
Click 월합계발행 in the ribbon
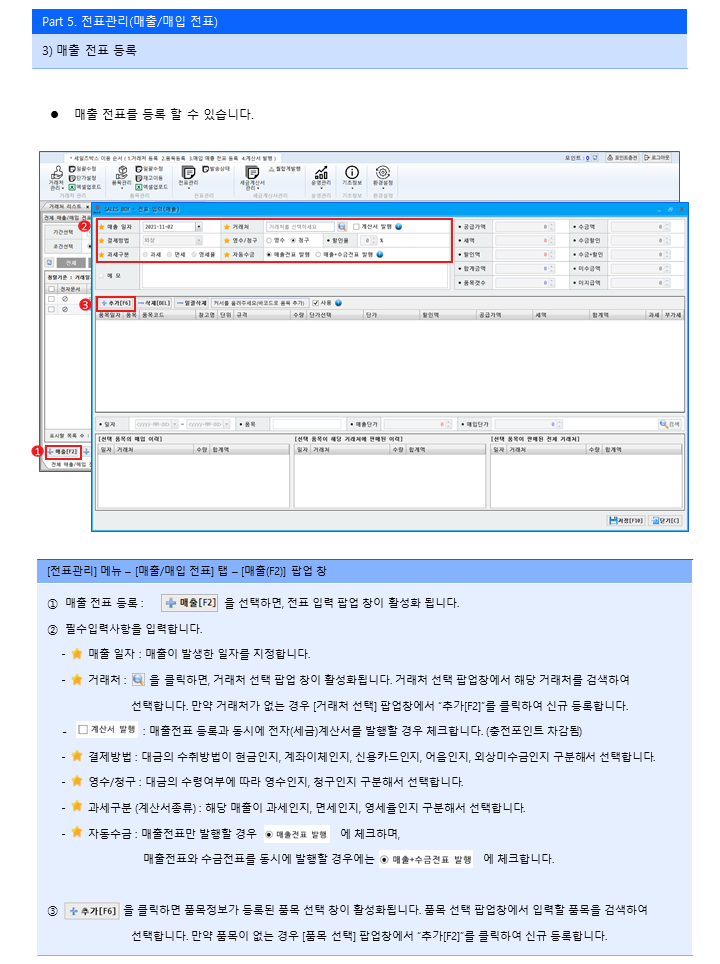click(285, 168)
